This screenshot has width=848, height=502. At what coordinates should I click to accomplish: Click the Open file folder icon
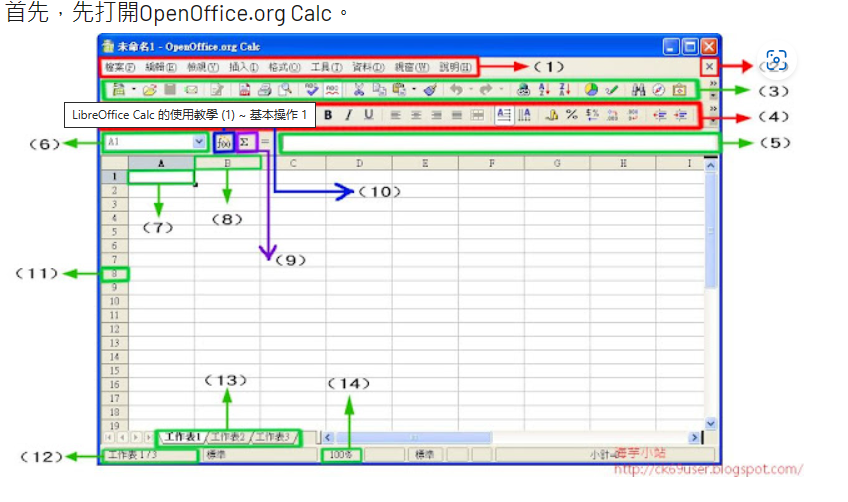coord(150,90)
